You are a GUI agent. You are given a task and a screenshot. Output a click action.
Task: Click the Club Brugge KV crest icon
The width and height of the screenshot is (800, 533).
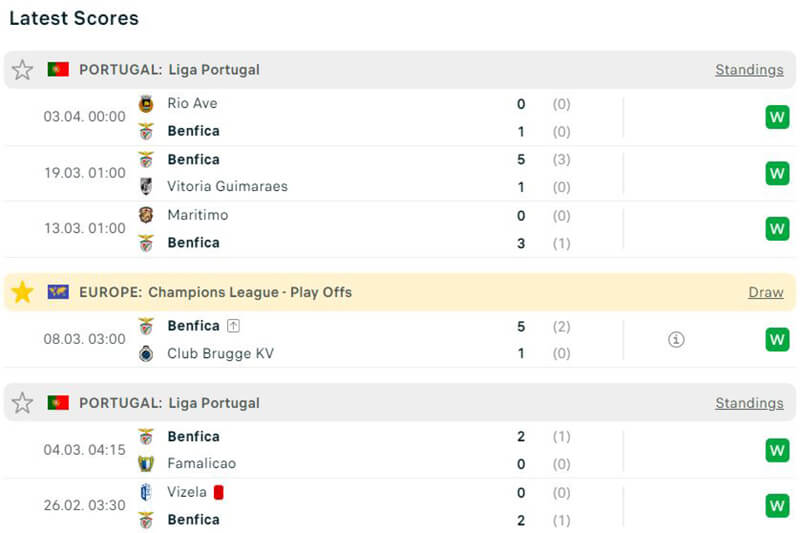[x=146, y=354]
